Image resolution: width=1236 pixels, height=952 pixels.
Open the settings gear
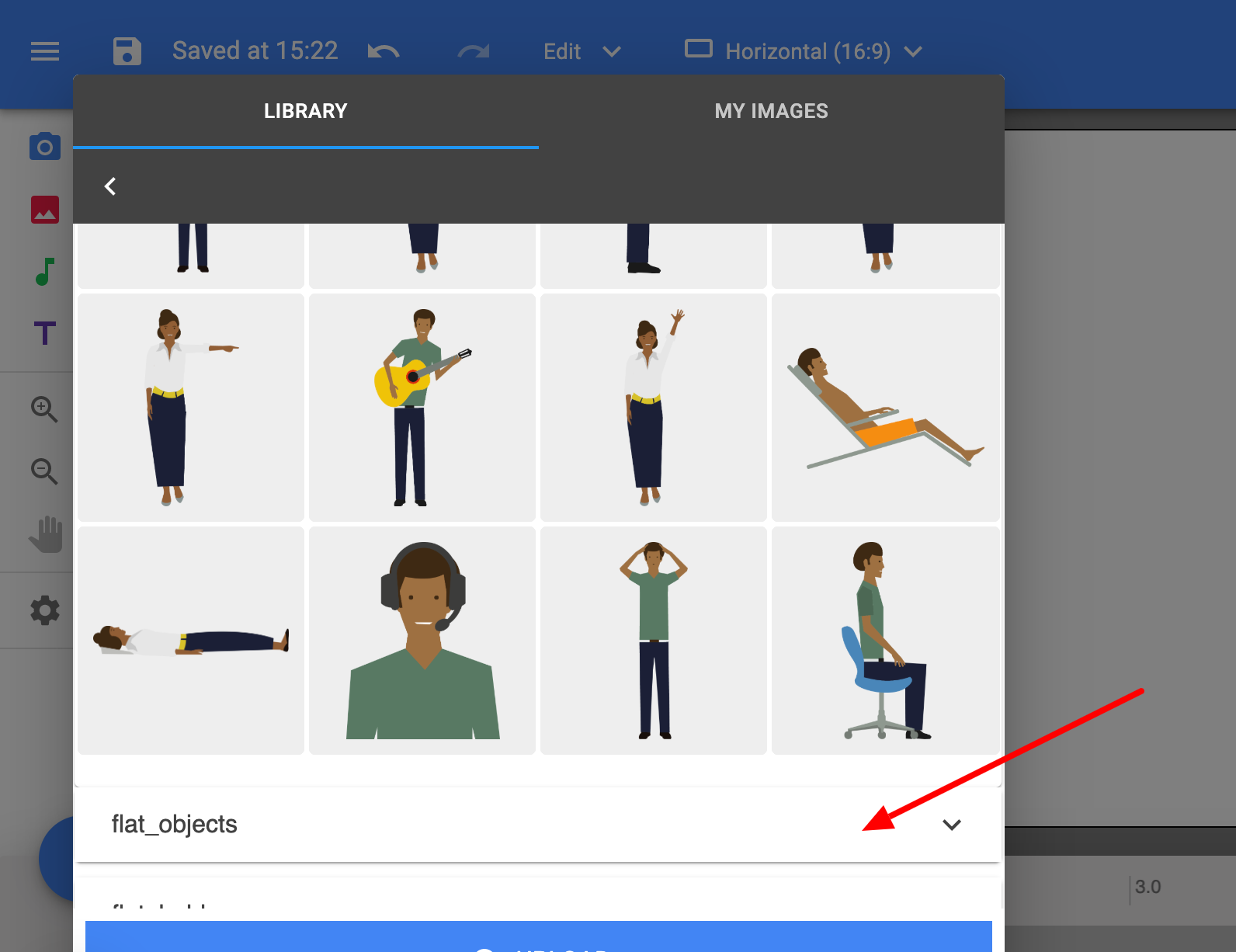pyautogui.click(x=45, y=610)
